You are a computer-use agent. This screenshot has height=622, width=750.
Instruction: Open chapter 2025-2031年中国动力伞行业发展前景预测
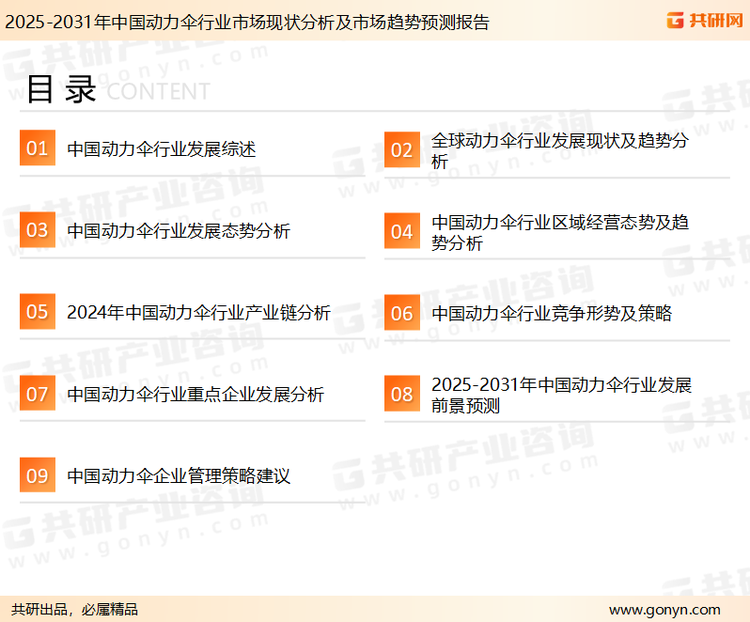click(x=562, y=395)
